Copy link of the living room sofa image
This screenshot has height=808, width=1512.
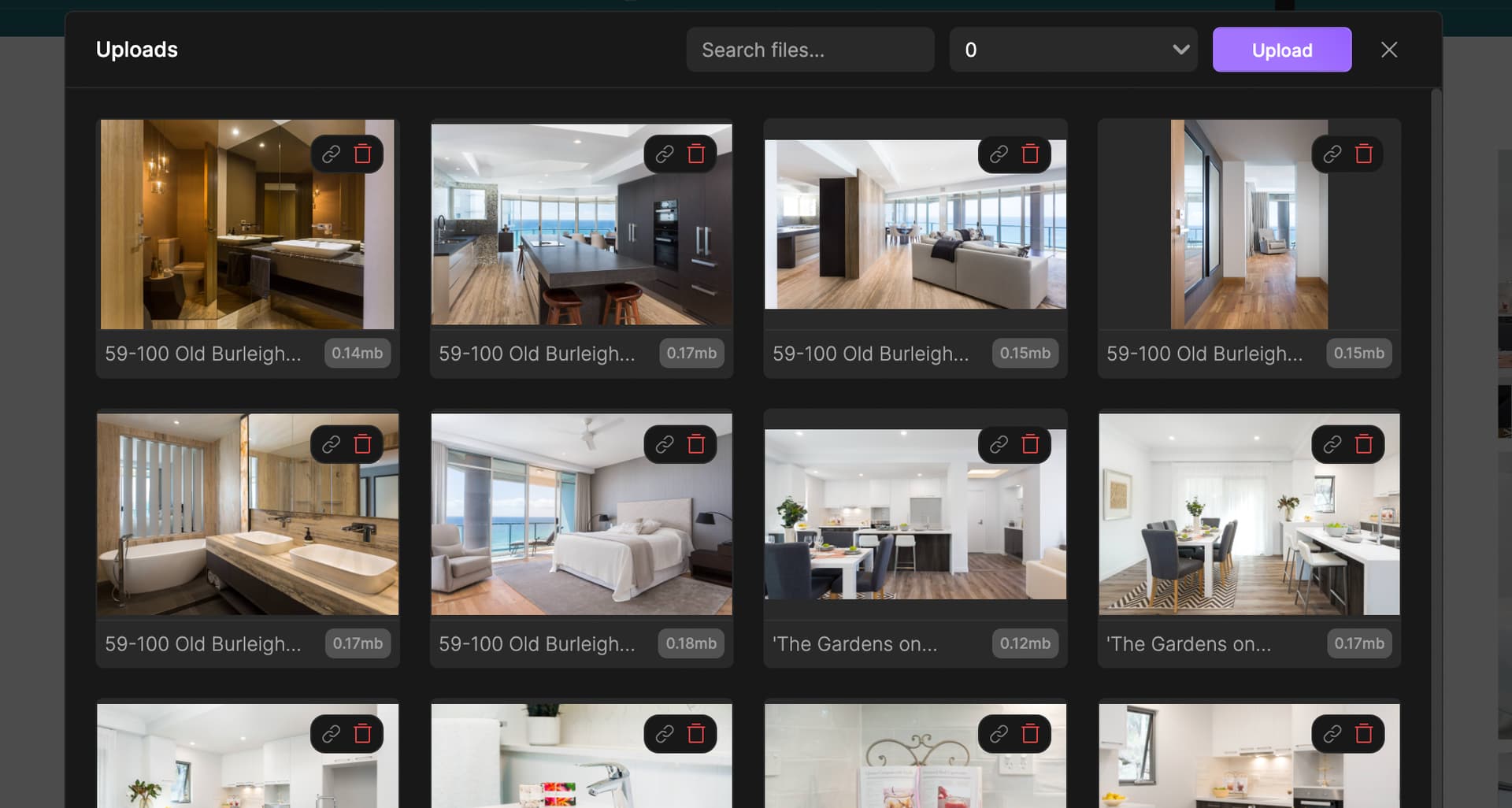point(999,154)
